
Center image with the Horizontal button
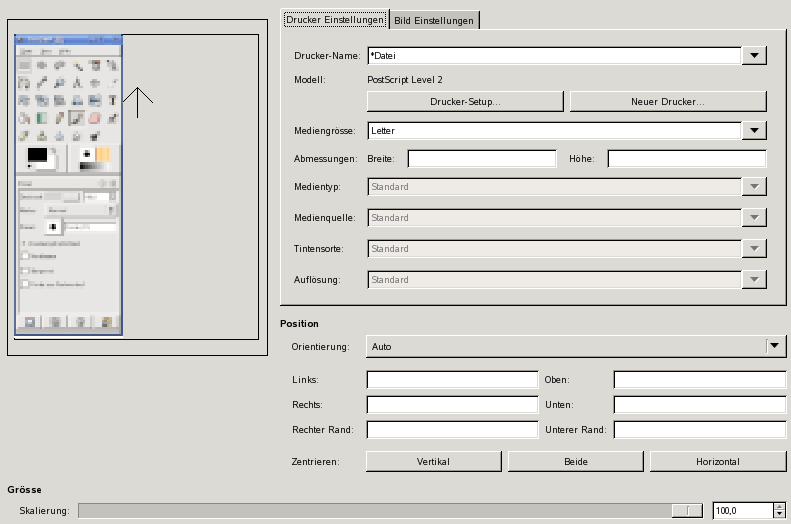pyautogui.click(x=717, y=462)
